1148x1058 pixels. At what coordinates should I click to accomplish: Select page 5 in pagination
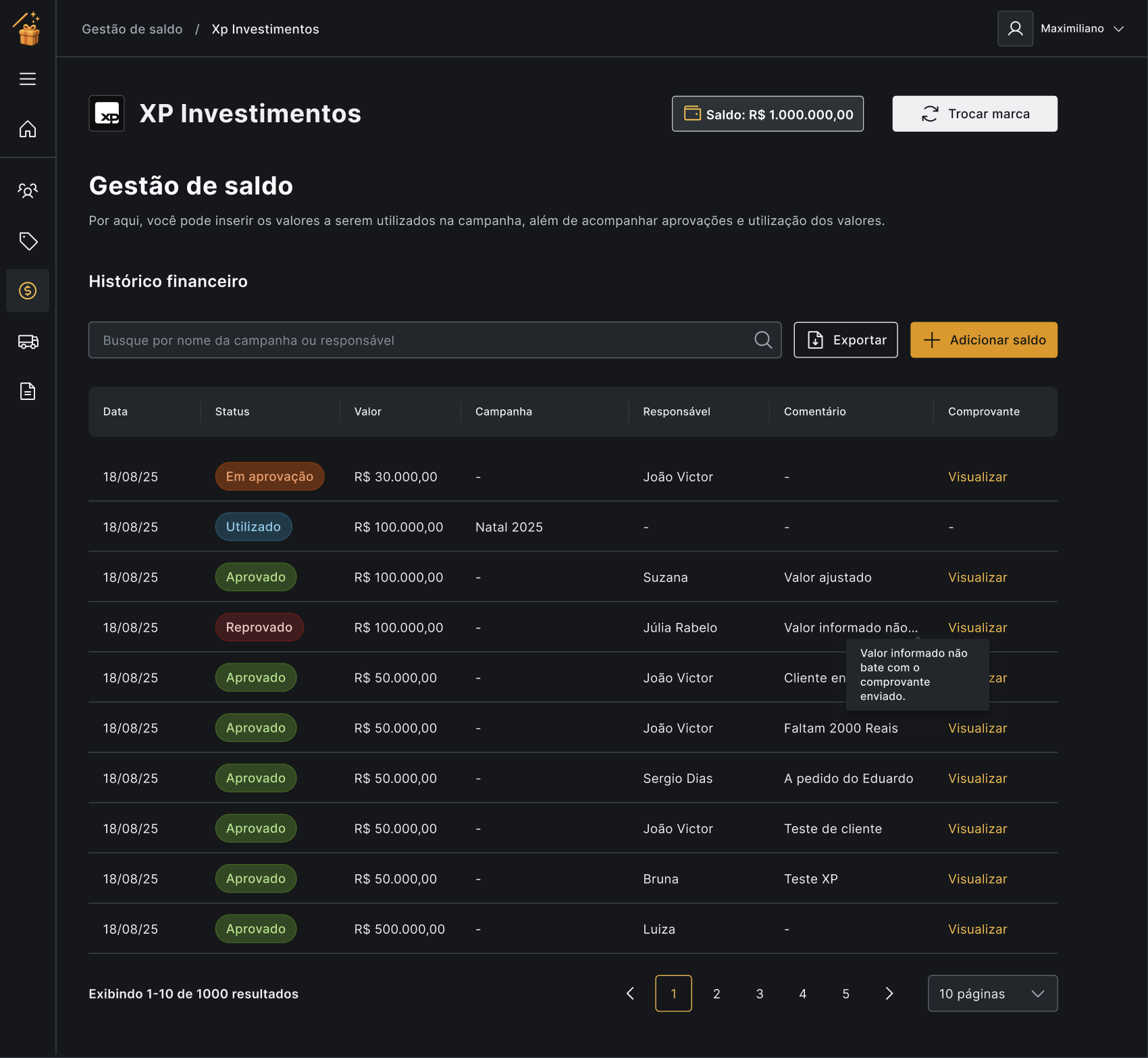pyautogui.click(x=845, y=993)
